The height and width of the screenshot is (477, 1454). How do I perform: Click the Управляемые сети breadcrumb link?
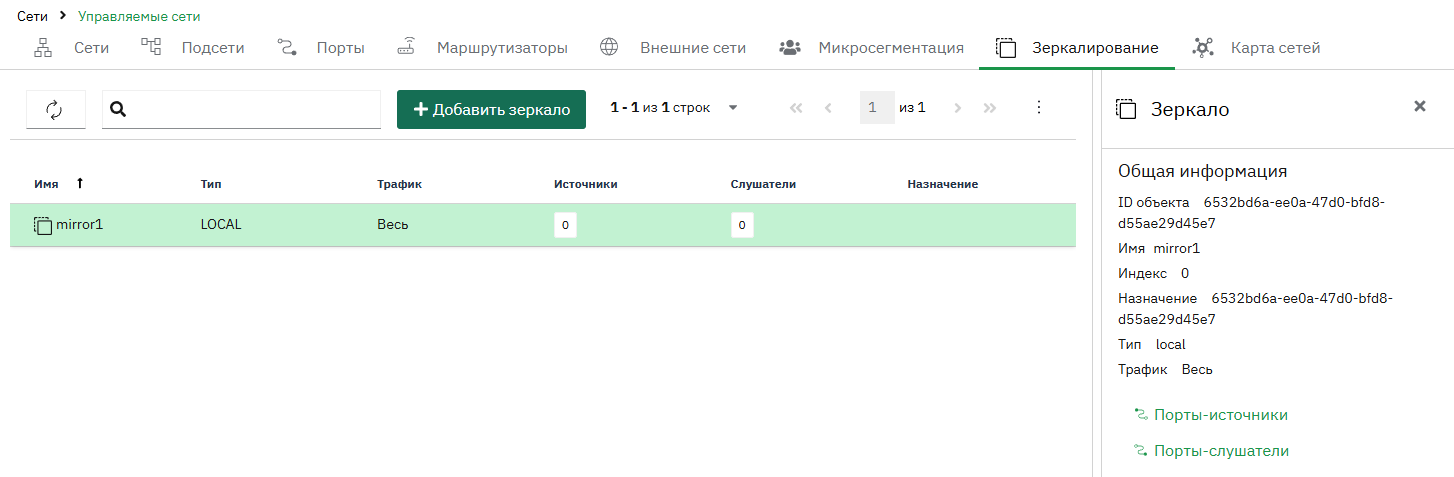point(139,16)
